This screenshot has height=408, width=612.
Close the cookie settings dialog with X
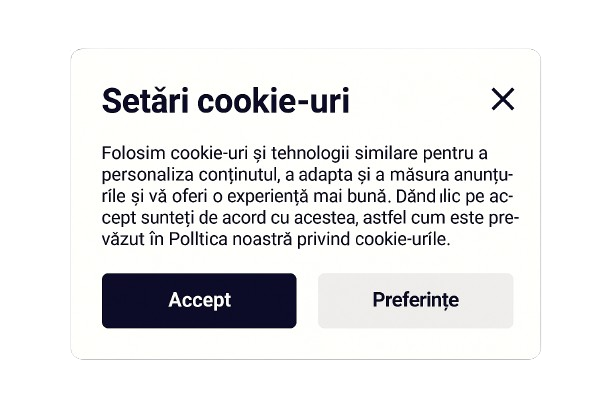[x=503, y=99]
